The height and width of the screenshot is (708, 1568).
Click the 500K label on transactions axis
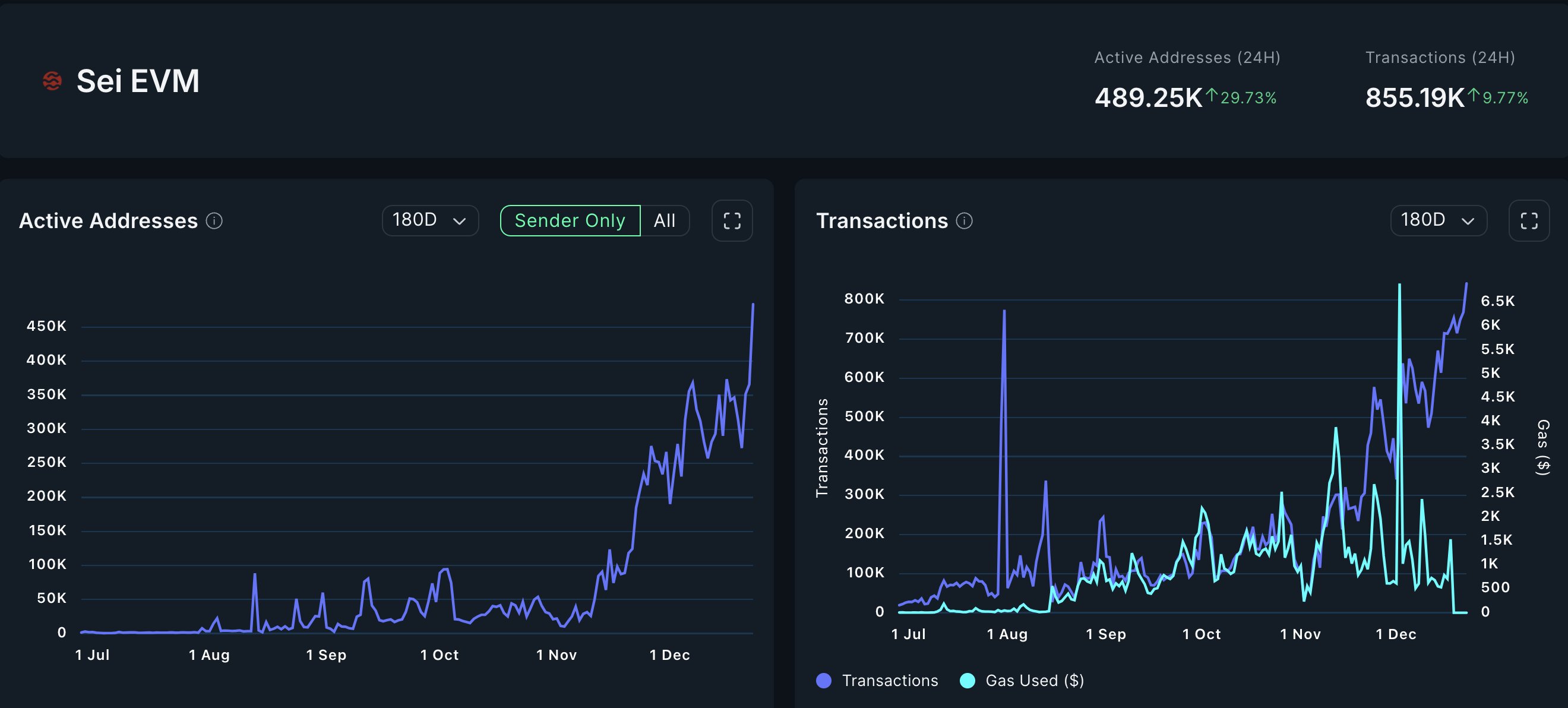coord(864,416)
